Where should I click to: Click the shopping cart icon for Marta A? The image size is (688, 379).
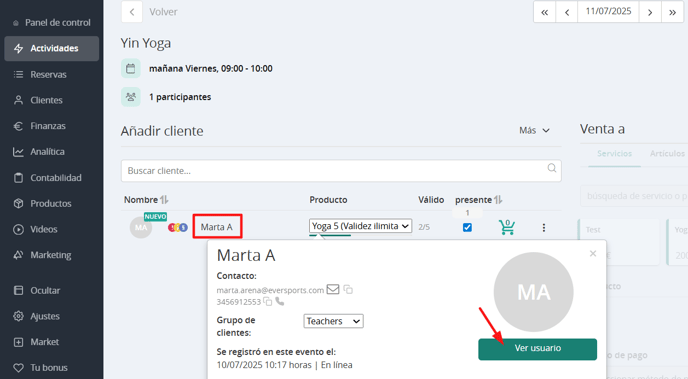[x=507, y=227]
